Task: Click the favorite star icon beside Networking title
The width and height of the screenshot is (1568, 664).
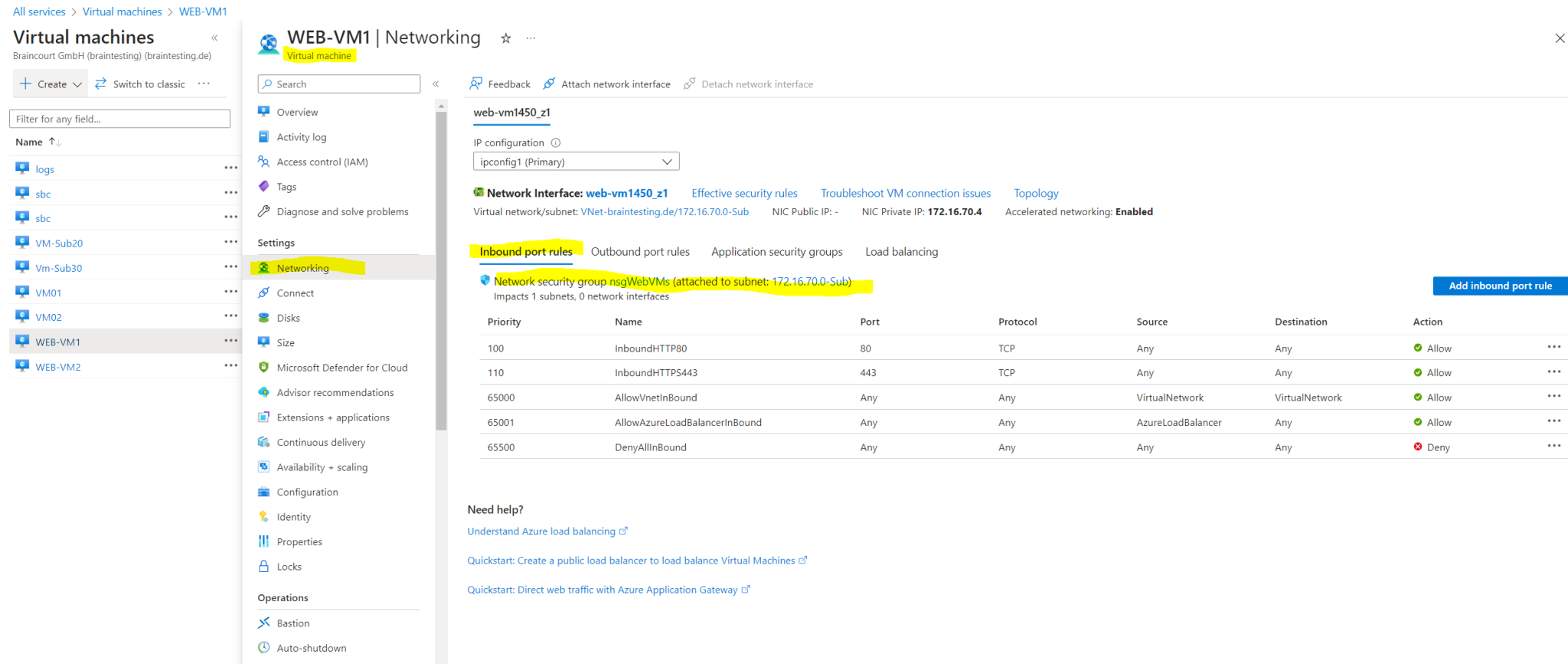Action: click(505, 38)
